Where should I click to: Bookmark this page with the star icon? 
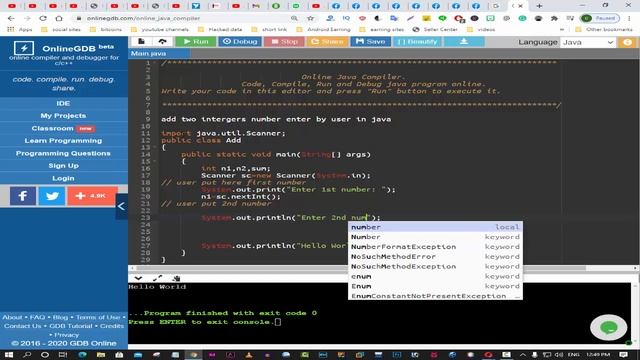(311, 18)
